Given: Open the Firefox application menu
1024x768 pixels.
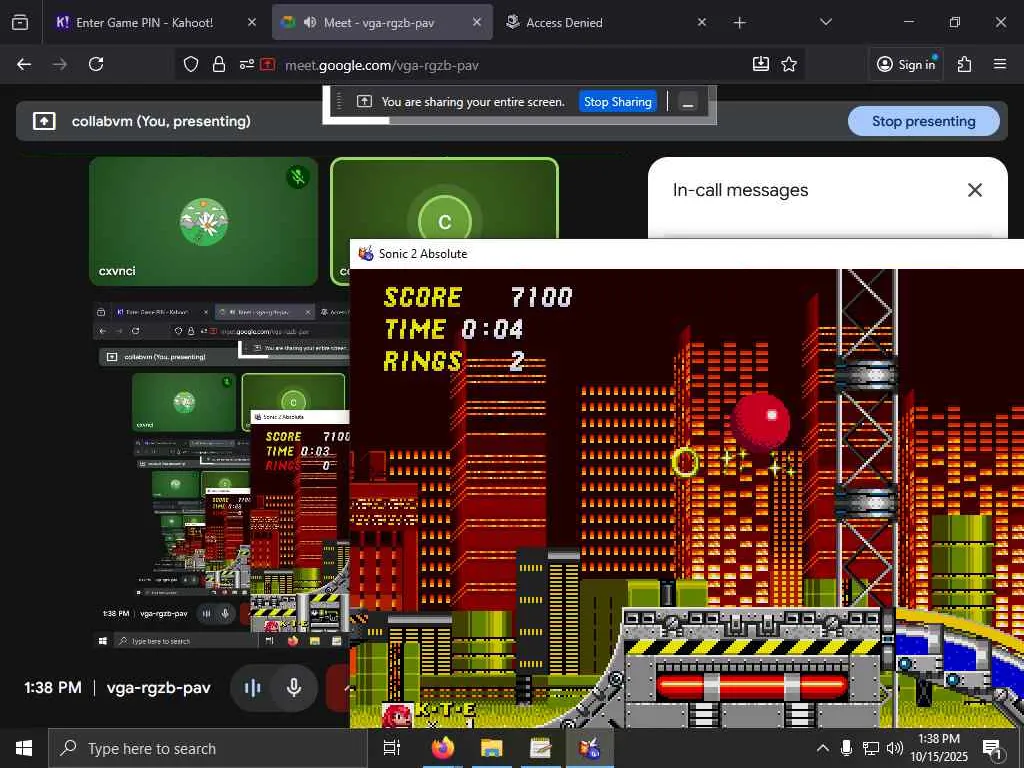Looking at the screenshot, I should pos(999,64).
